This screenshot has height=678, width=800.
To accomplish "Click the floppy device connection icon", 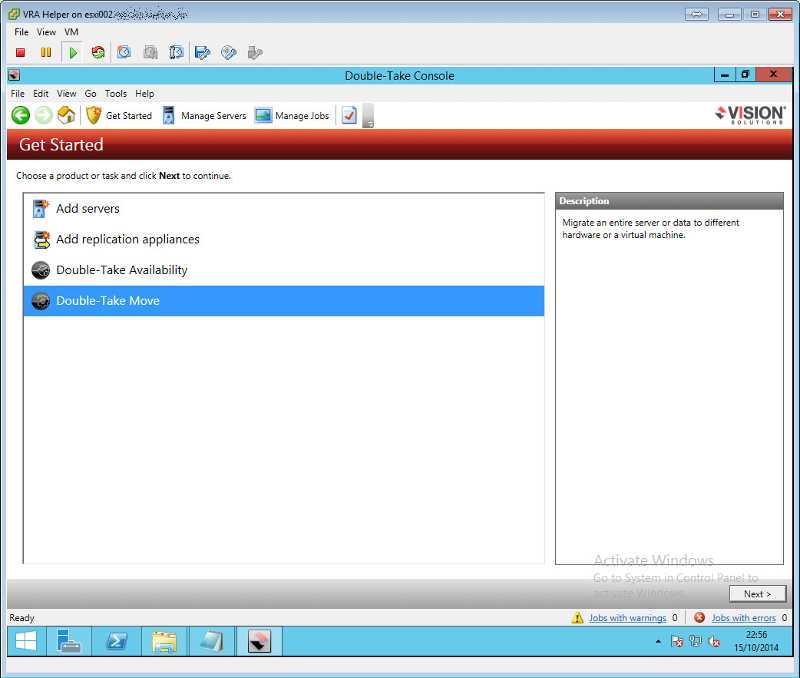I will (203, 53).
